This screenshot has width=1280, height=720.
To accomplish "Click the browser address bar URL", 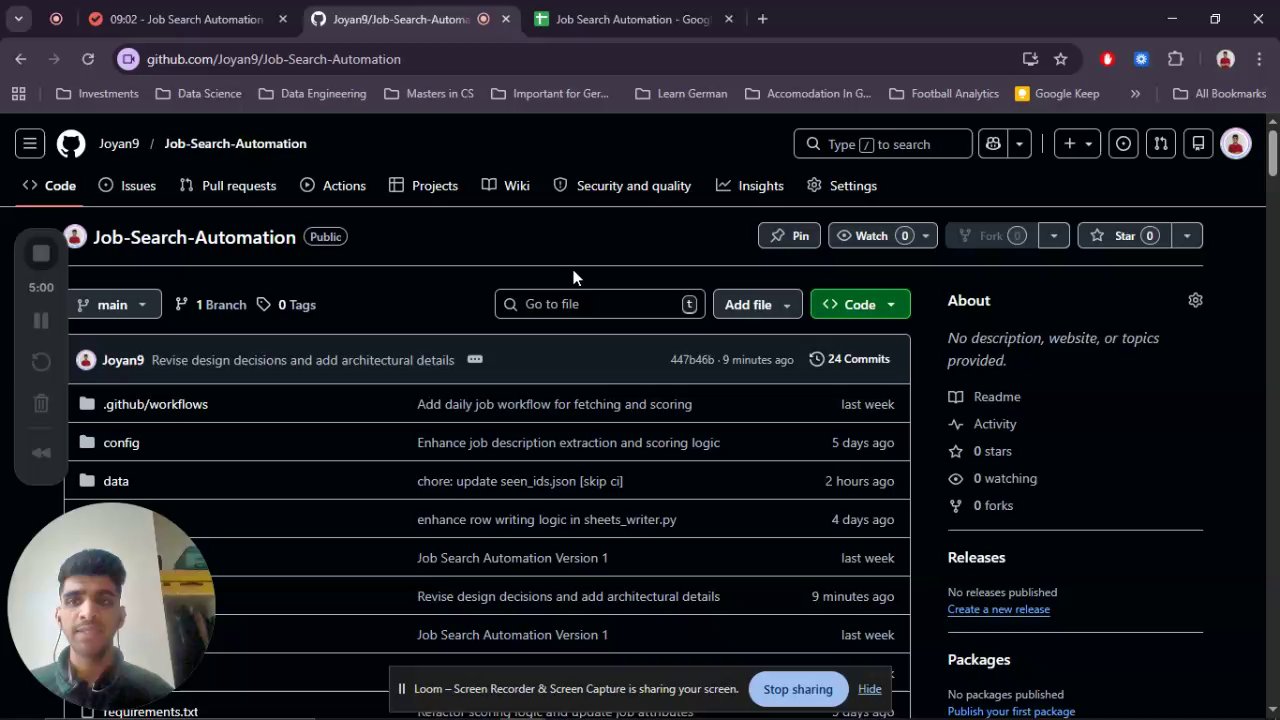I will coord(274,59).
